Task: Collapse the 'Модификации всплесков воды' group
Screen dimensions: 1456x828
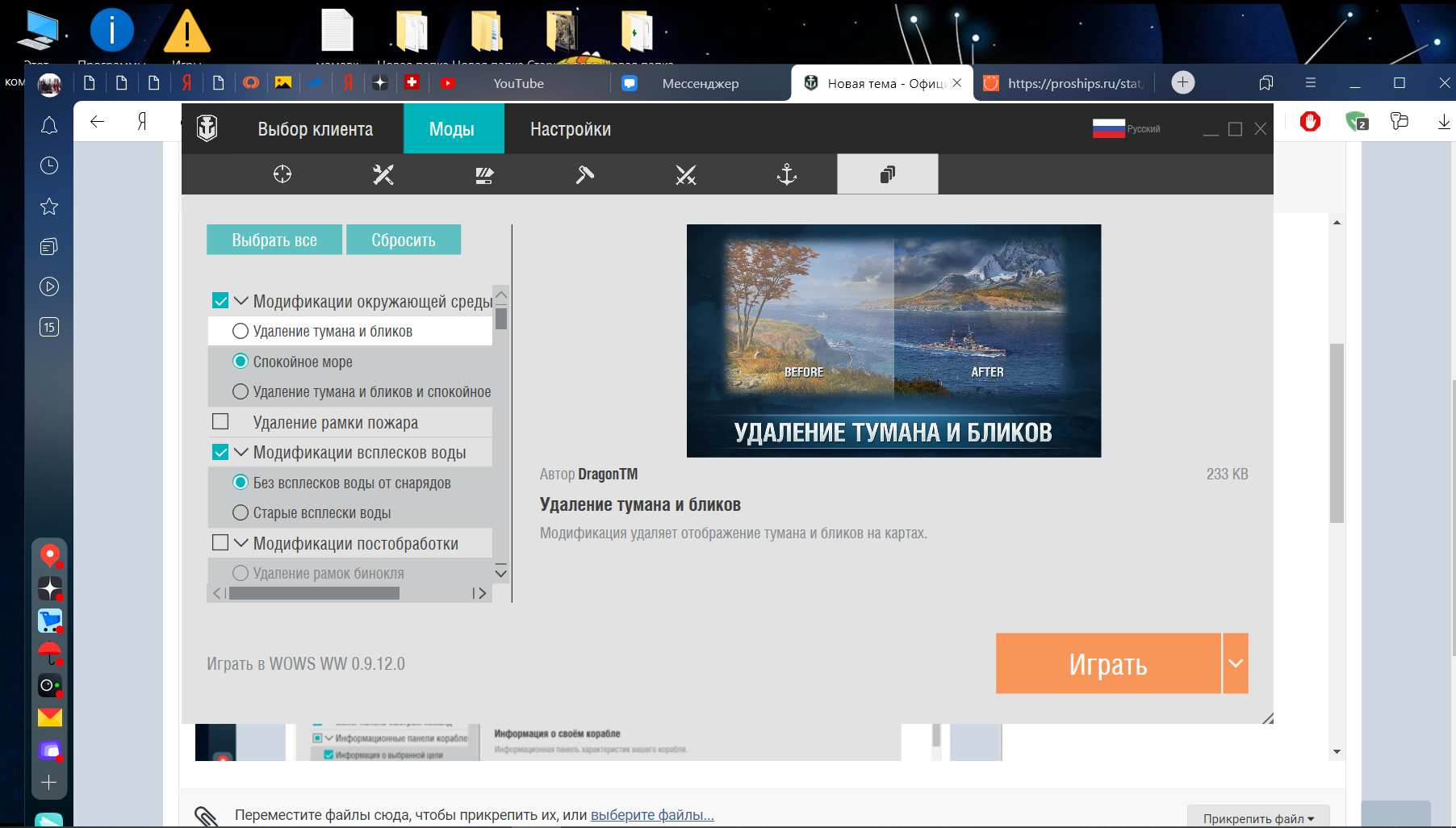Action: pos(241,452)
